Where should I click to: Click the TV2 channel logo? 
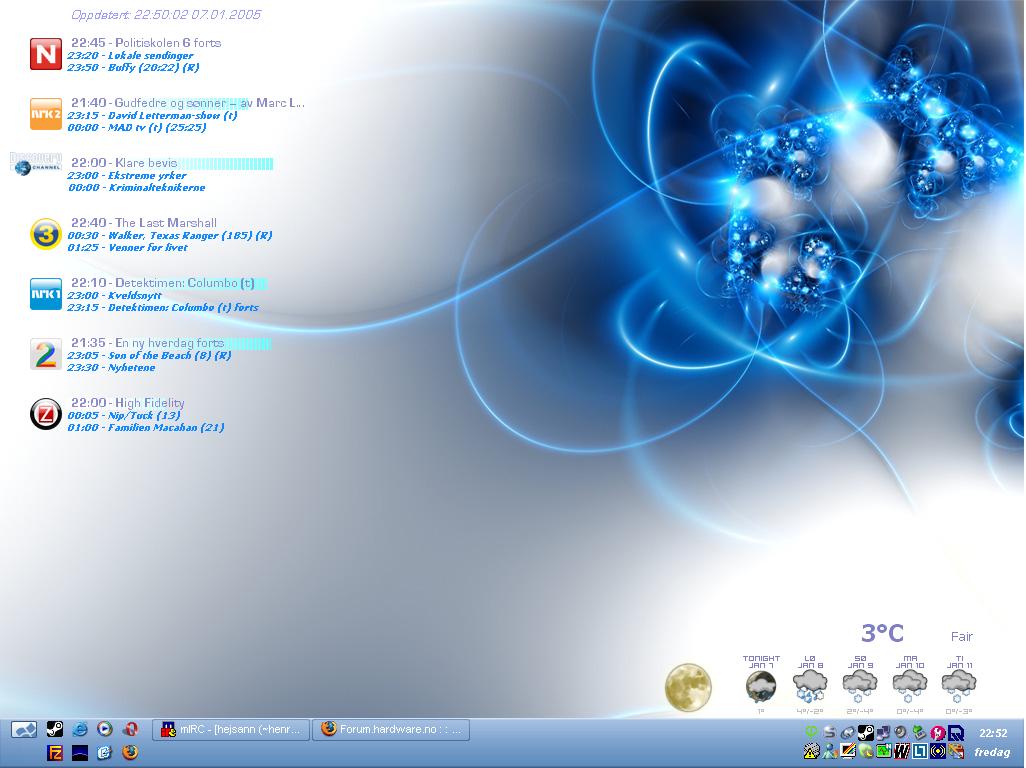(46, 354)
